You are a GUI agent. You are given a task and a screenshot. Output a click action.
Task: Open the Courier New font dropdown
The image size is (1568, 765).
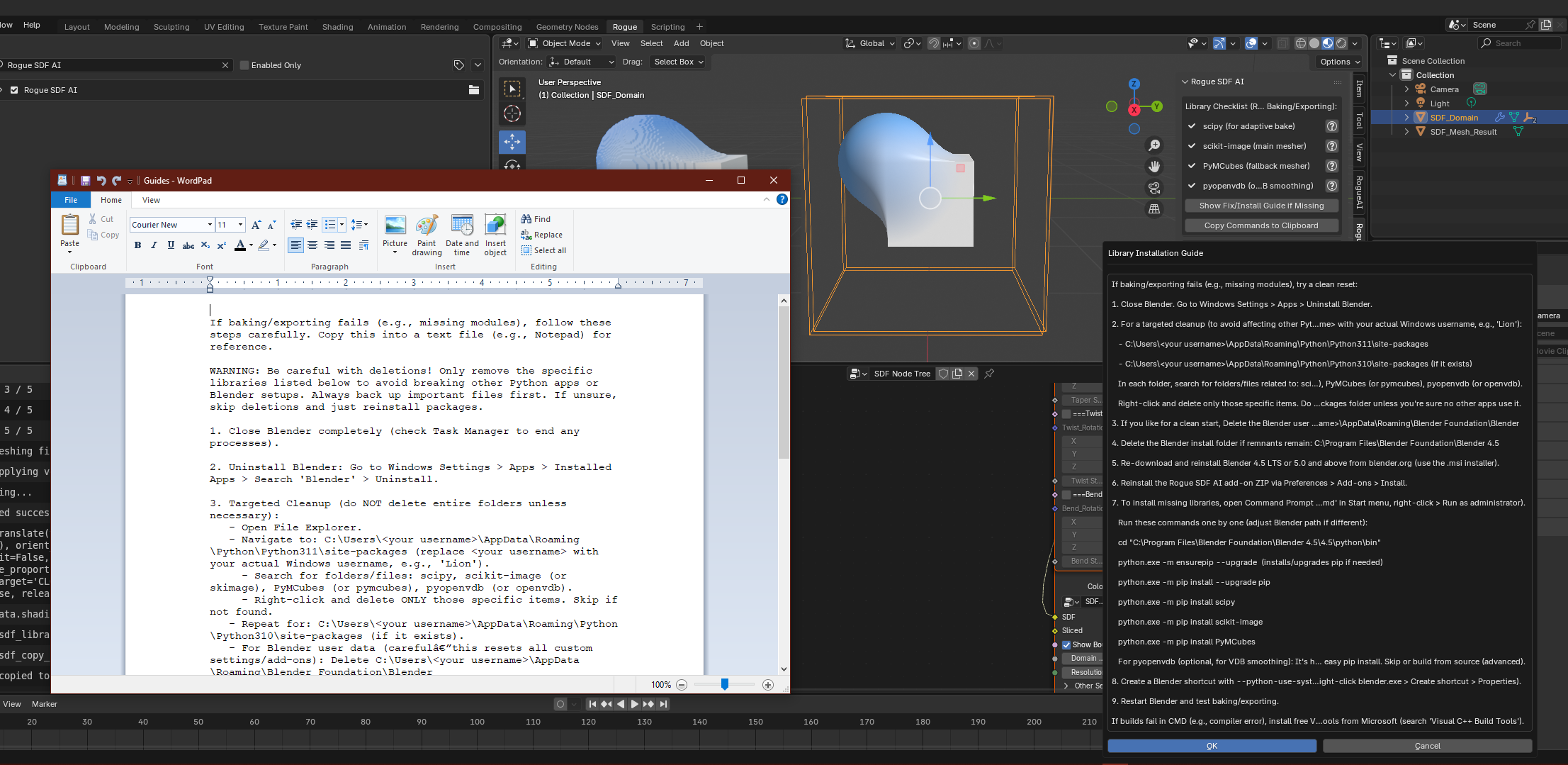[x=210, y=225]
